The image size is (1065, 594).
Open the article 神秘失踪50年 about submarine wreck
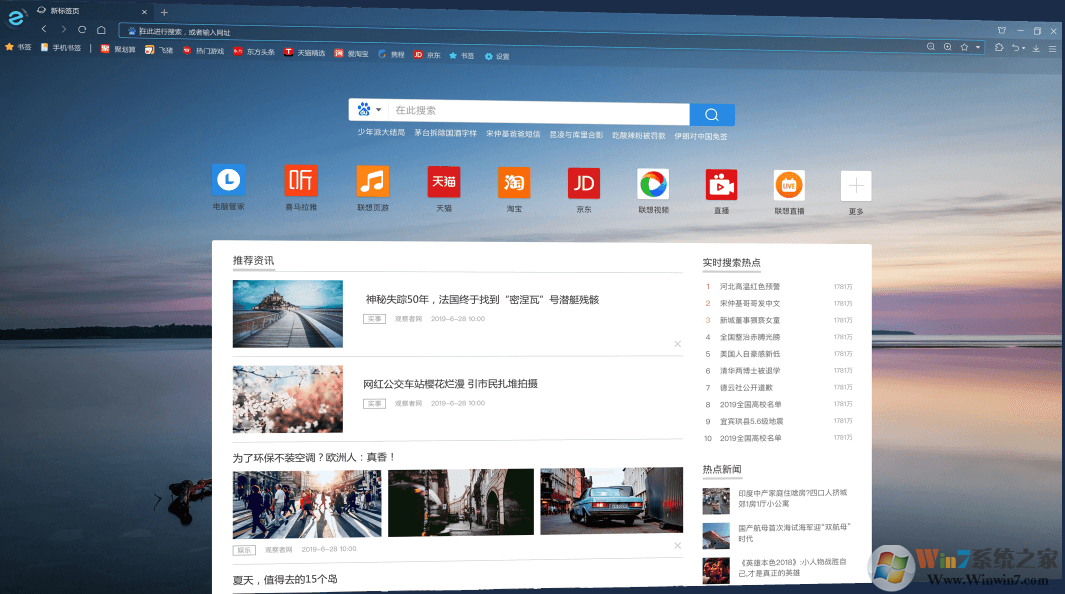click(482, 299)
